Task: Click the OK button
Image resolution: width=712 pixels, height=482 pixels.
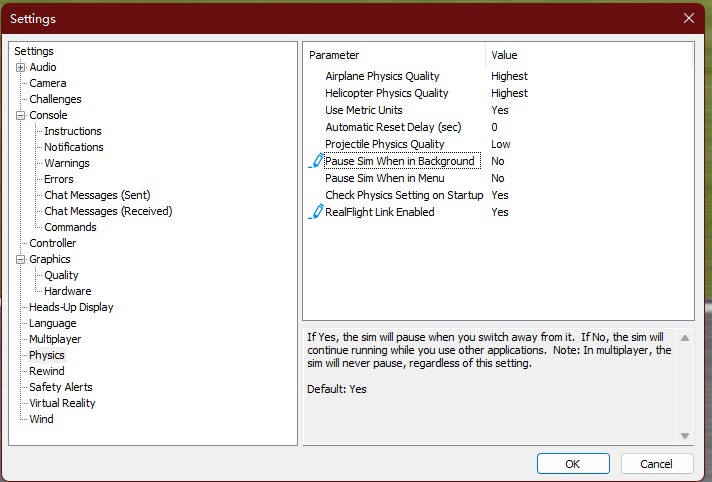Action: pos(572,464)
